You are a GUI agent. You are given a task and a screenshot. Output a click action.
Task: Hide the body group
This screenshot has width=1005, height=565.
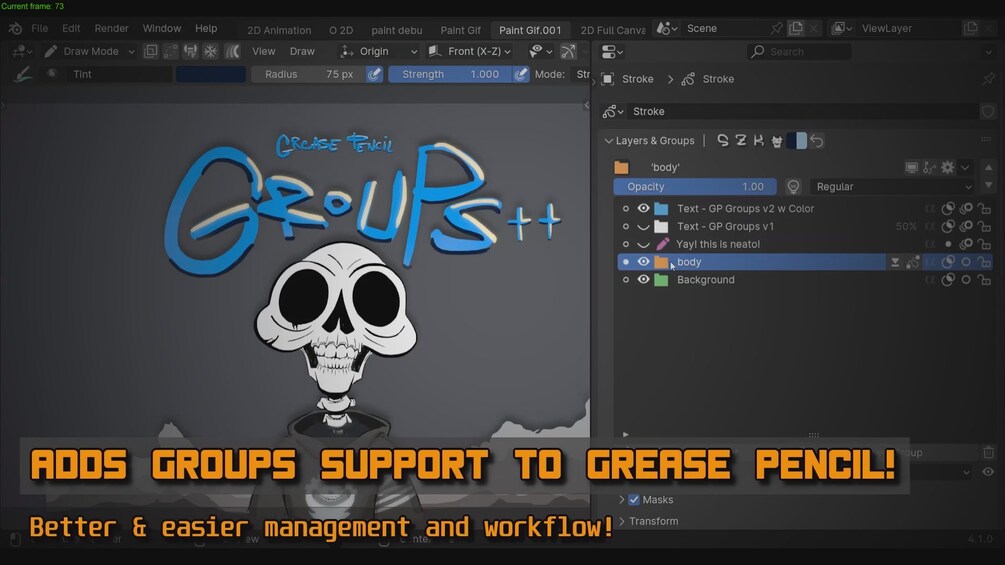(x=644, y=261)
